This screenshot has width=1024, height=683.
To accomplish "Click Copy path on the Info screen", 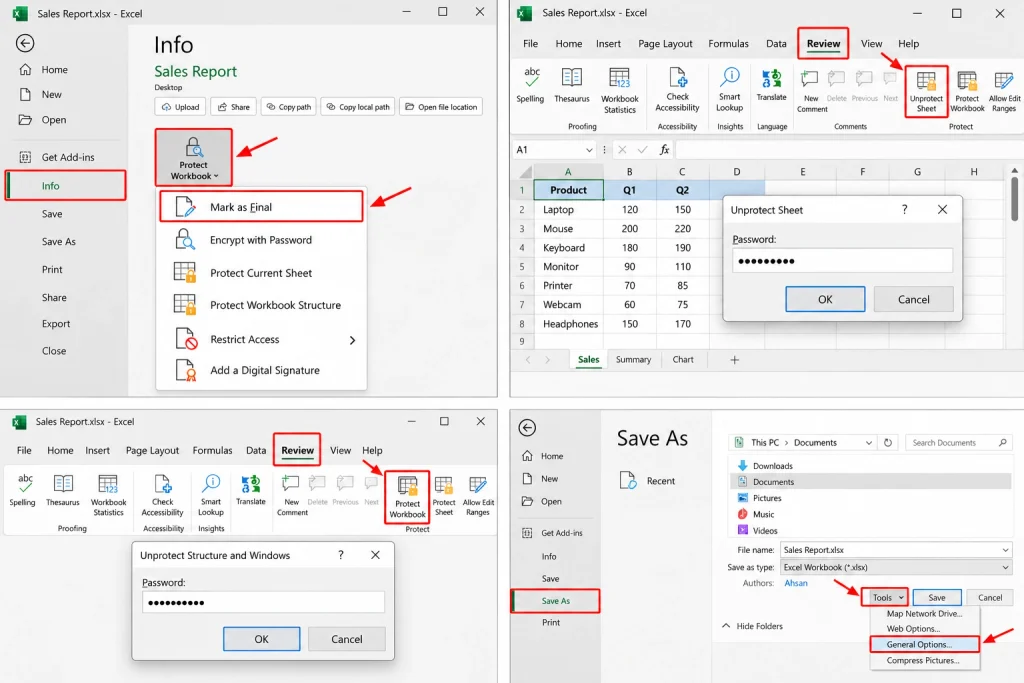I will pos(289,107).
